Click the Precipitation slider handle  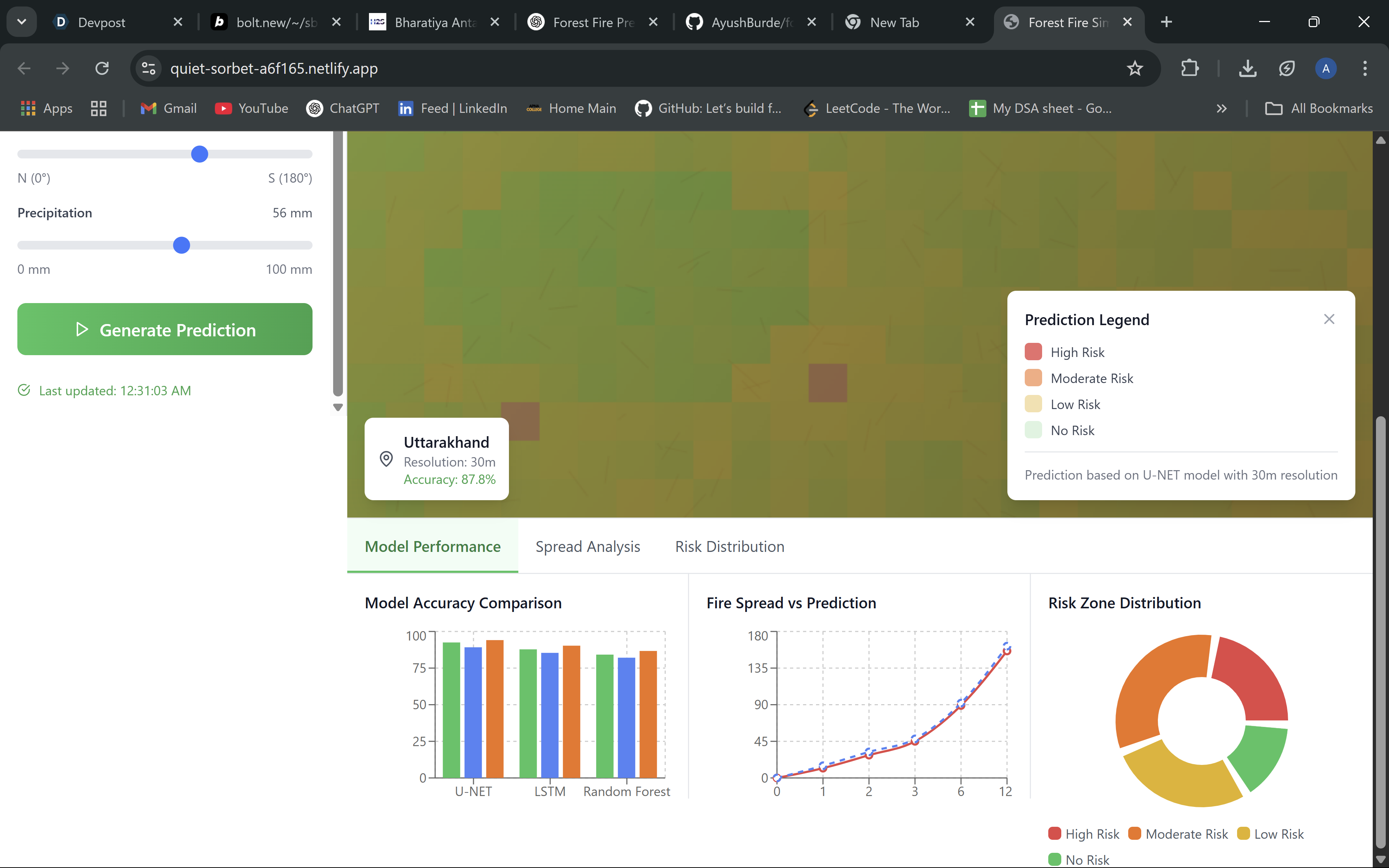click(x=181, y=246)
